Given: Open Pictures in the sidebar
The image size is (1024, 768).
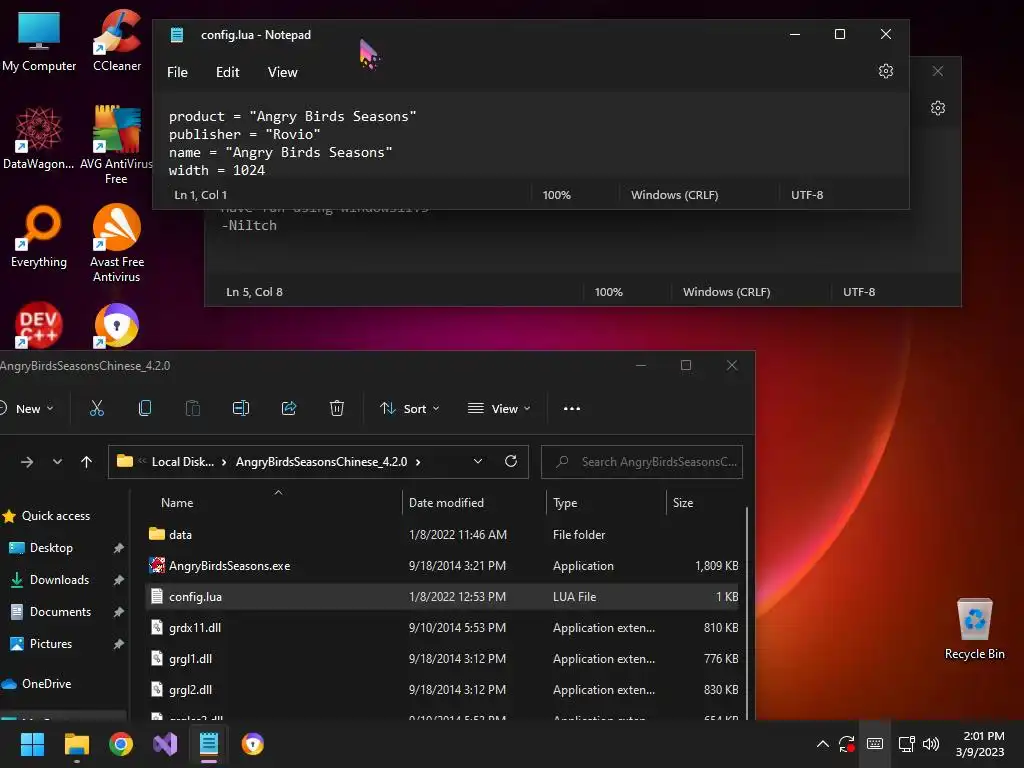Looking at the screenshot, I should pyautogui.click(x=40, y=644).
